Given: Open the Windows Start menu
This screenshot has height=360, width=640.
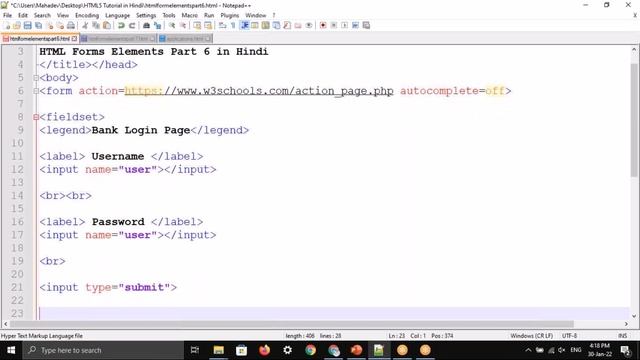Looking at the screenshot, I should tap(11, 350).
